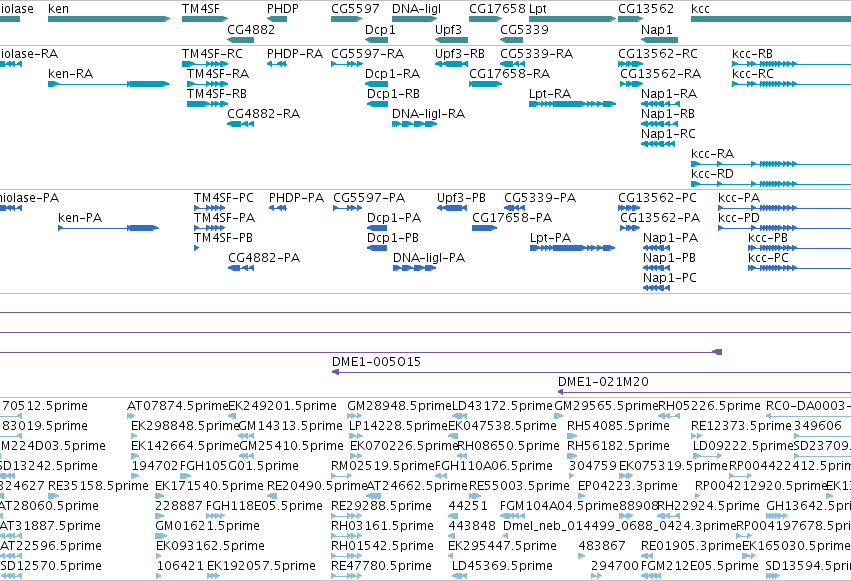Click the Dcp1 gene label
The height and width of the screenshot is (581, 851).
pos(380,30)
